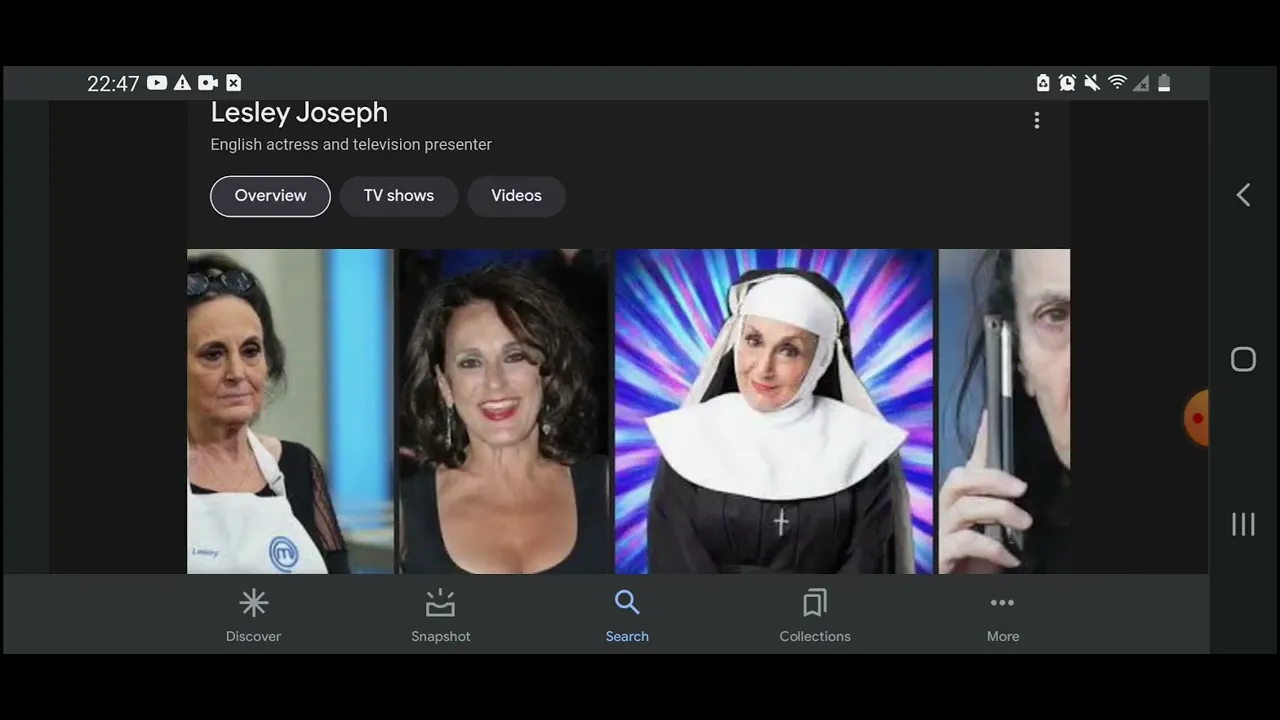
Task: Open the photo of smiling woman with curly hair
Action: pos(505,411)
